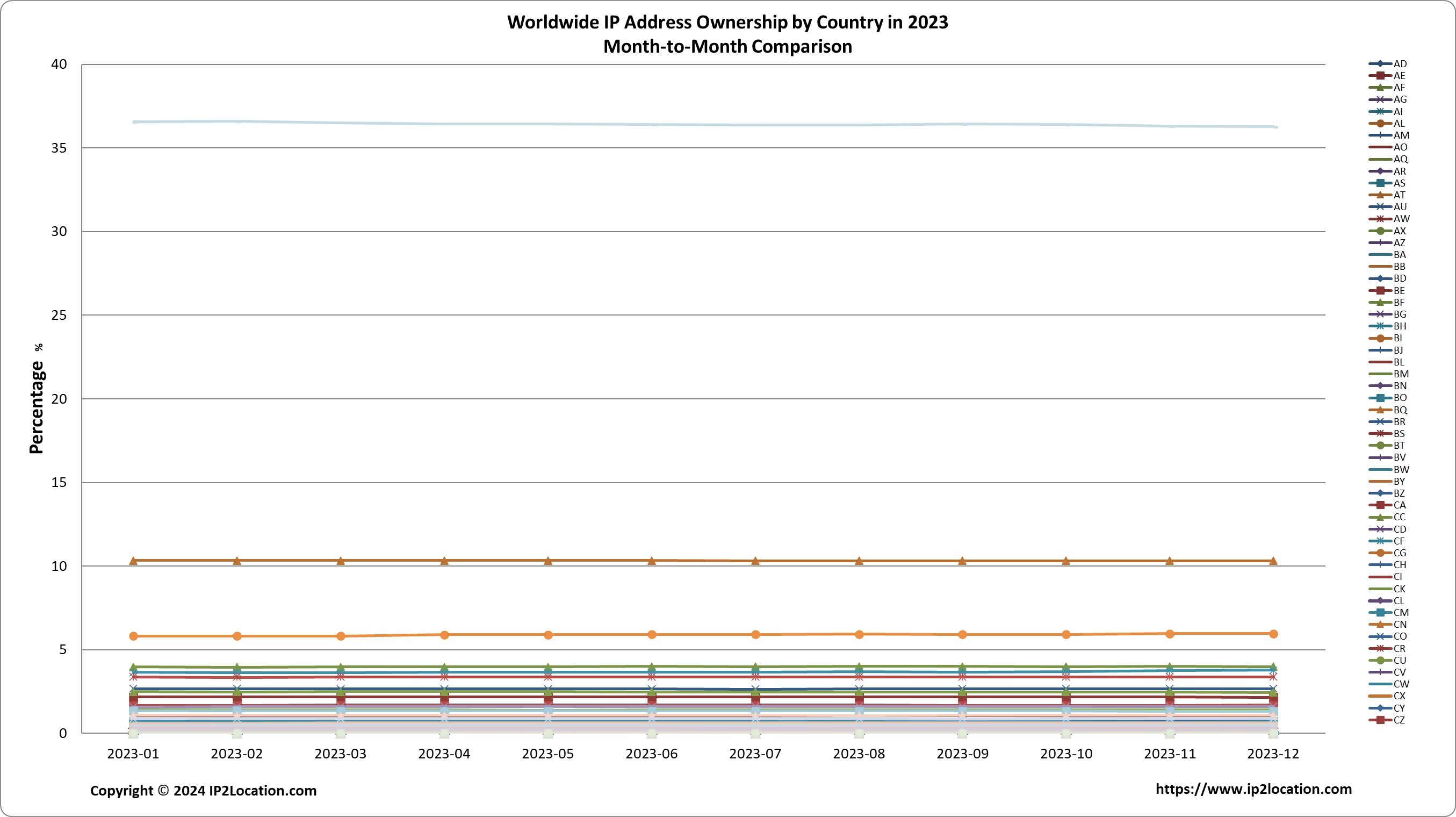The image size is (1456, 817).
Task: Select the 2023-03 axis label
Action: click(340, 754)
